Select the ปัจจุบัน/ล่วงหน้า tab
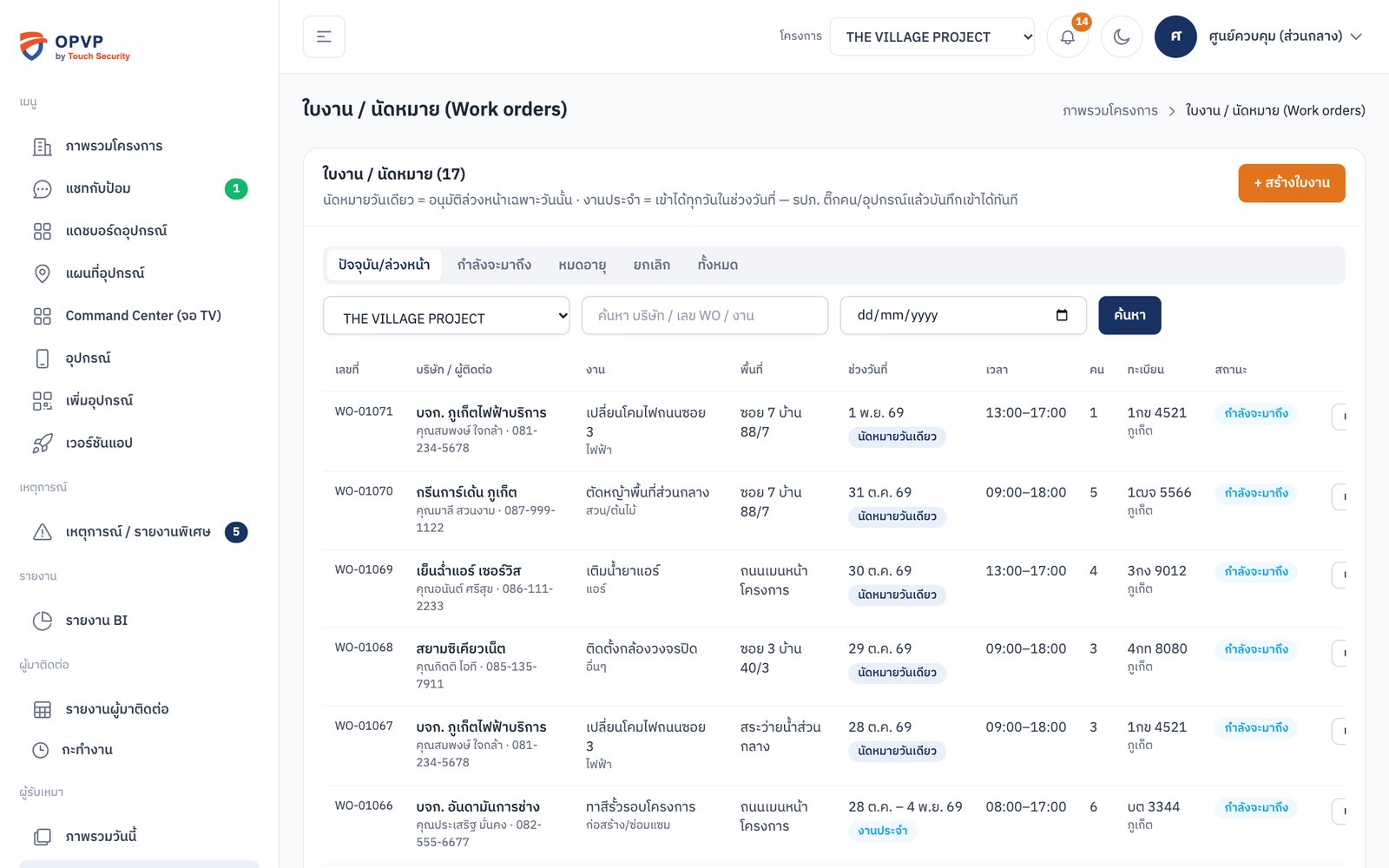This screenshot has height=868, width=1389. 385,265
